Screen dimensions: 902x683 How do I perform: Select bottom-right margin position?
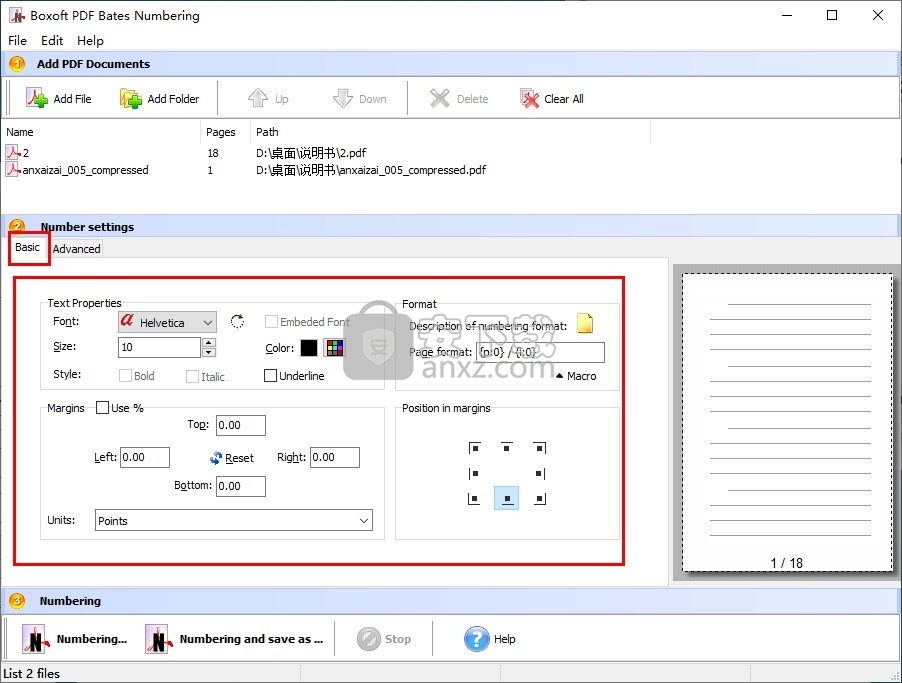click(x=540, y=498)
